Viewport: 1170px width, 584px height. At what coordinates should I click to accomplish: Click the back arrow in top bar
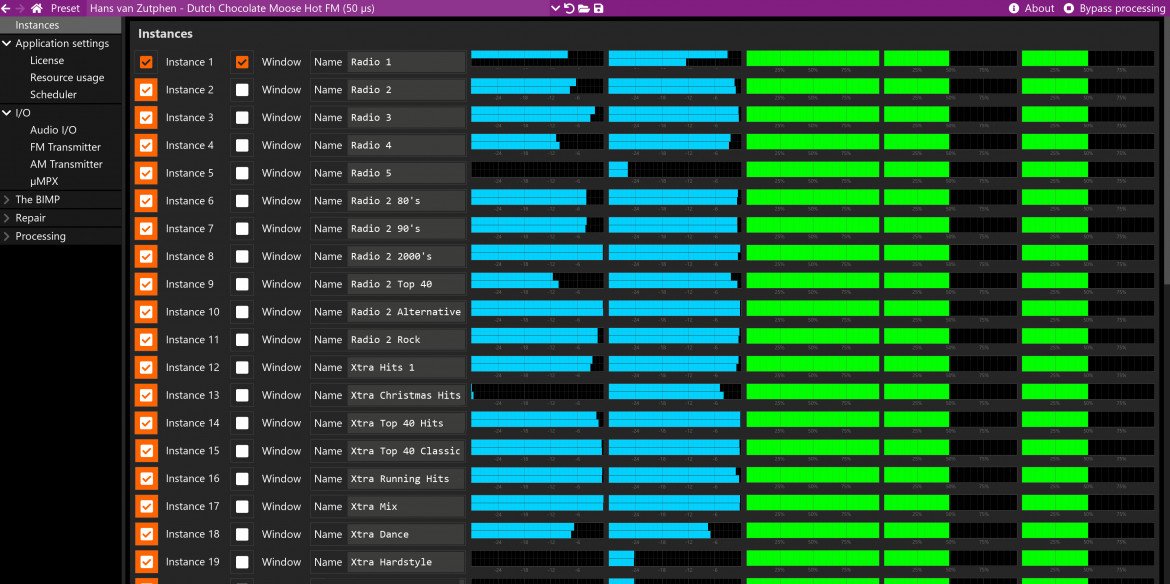pyautogui.click(x=6, y=8)
